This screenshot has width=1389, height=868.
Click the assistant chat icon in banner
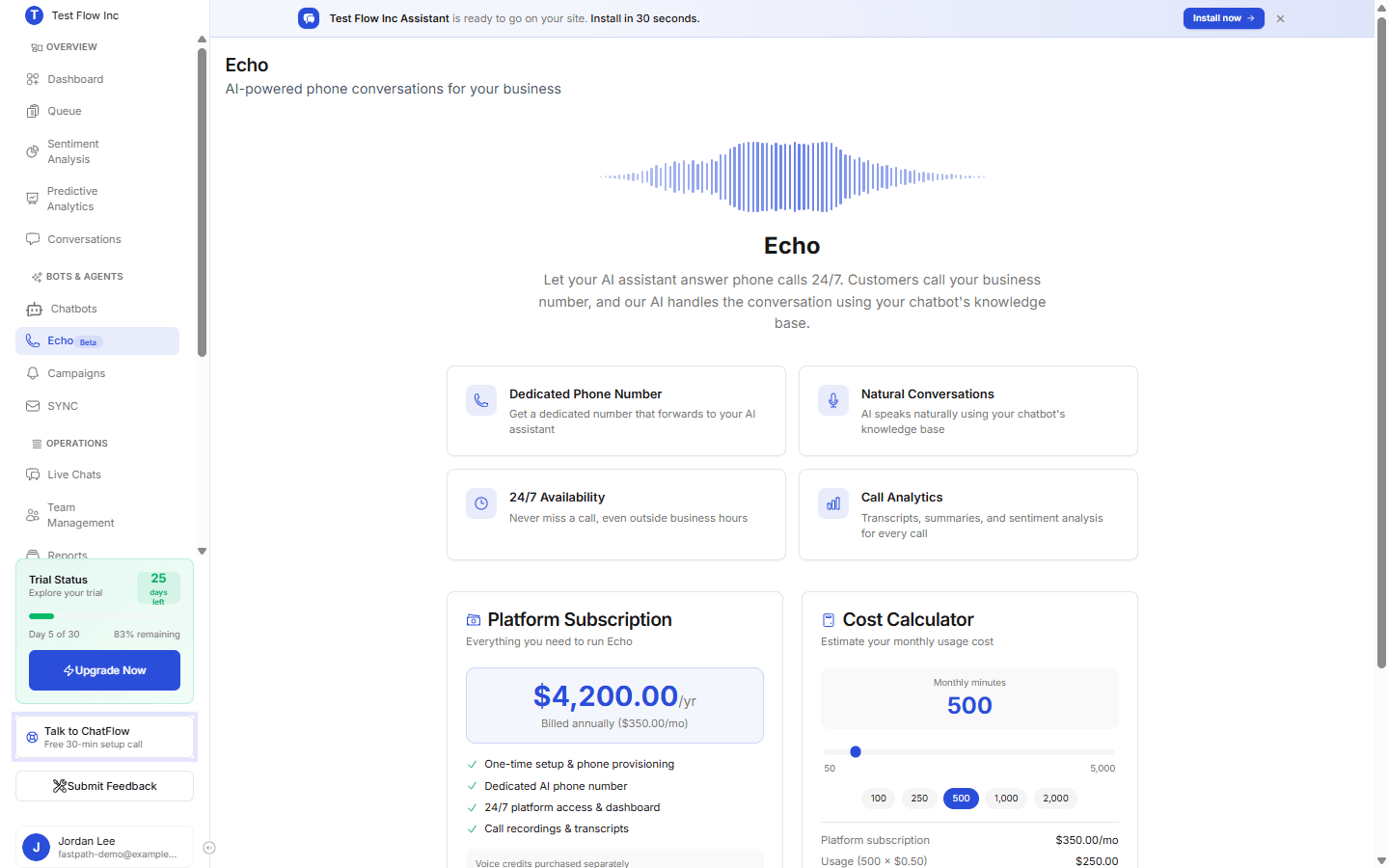coord(309,18)
